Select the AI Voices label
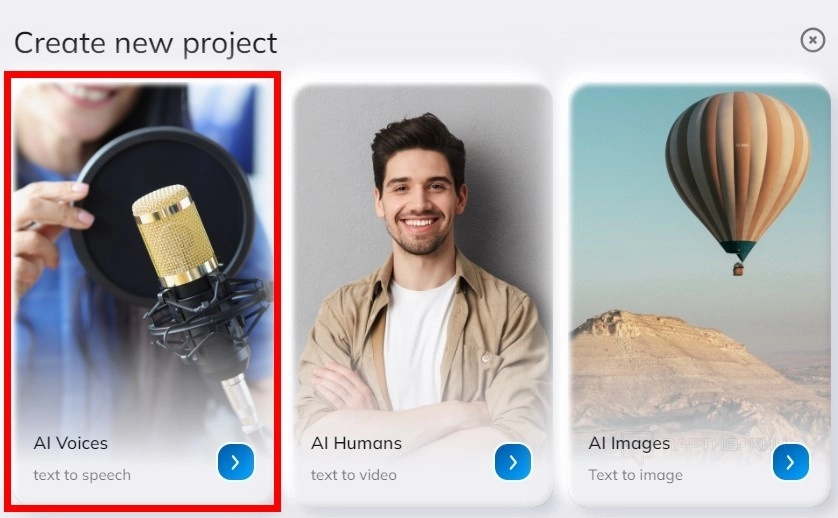Image resolution: width=838 pixels, height=518 pixels. pos(71,443)
